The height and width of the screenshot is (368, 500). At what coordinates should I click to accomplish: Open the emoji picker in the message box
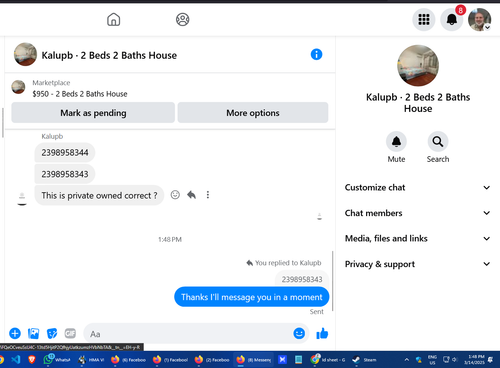tap(299, 333)
